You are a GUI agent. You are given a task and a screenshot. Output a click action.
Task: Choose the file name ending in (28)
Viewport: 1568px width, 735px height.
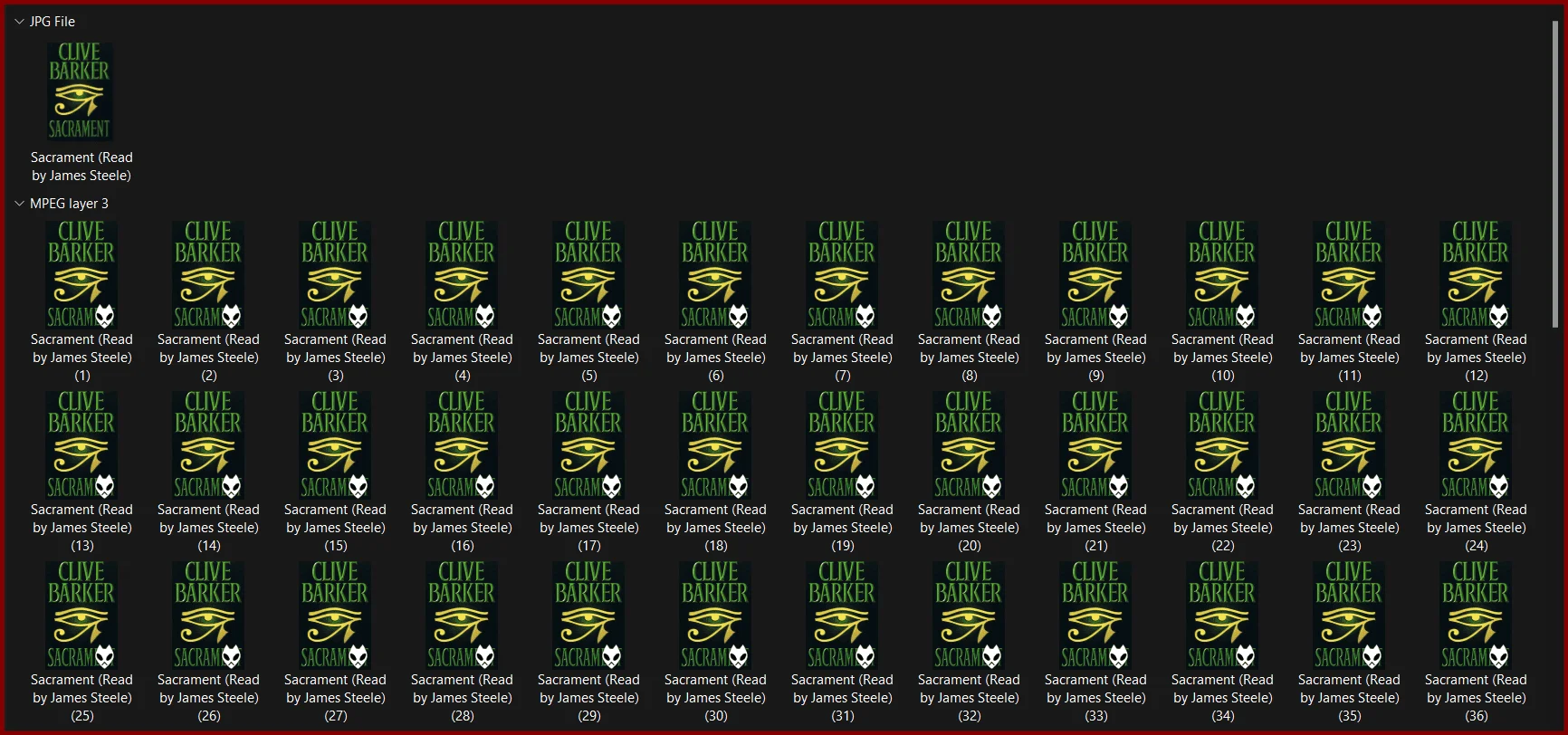pyautogui.click(x=462, y=698)
